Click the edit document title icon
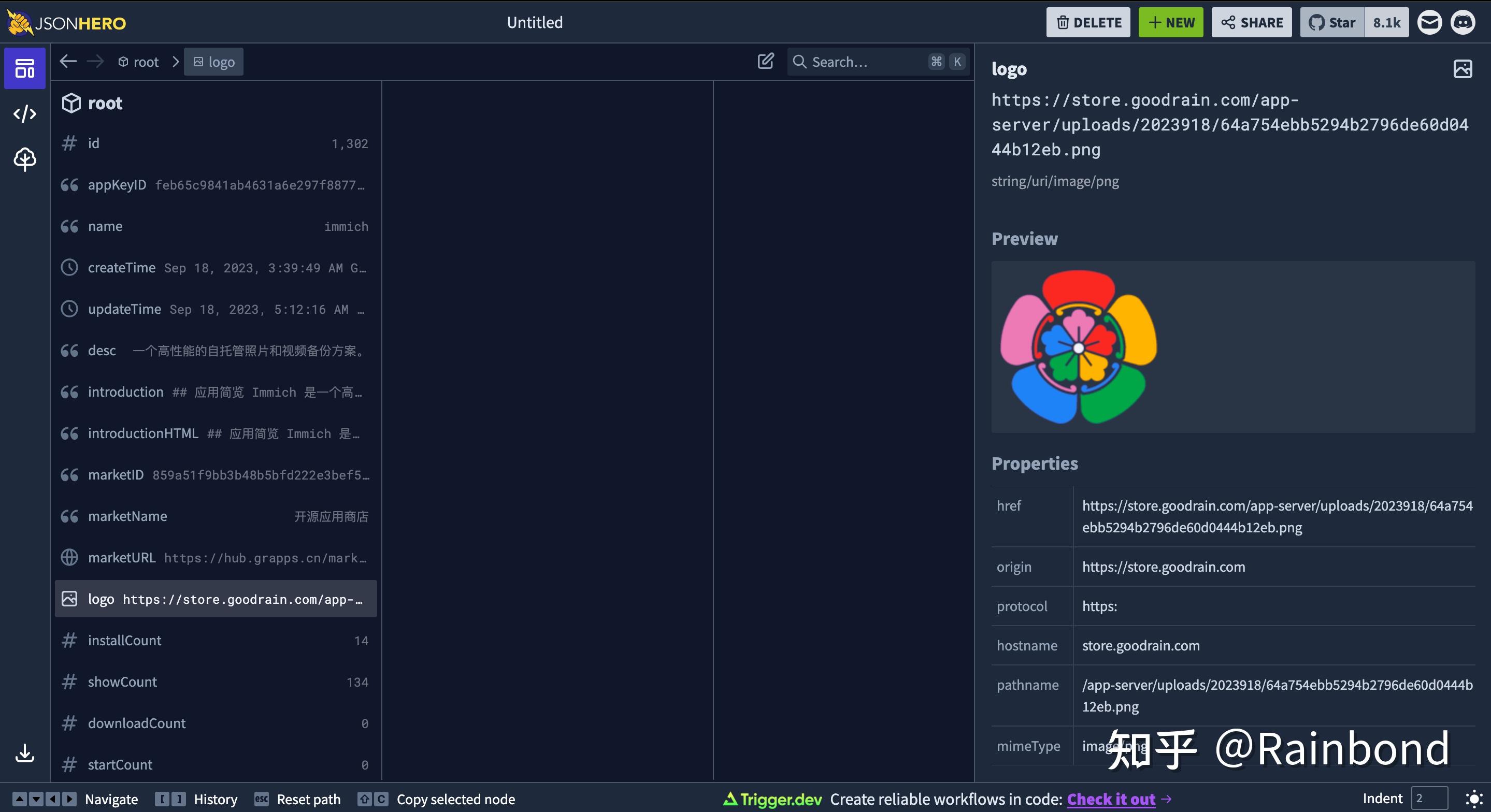This screenshot has width=1491, height=812. click(x=765, y=61)
